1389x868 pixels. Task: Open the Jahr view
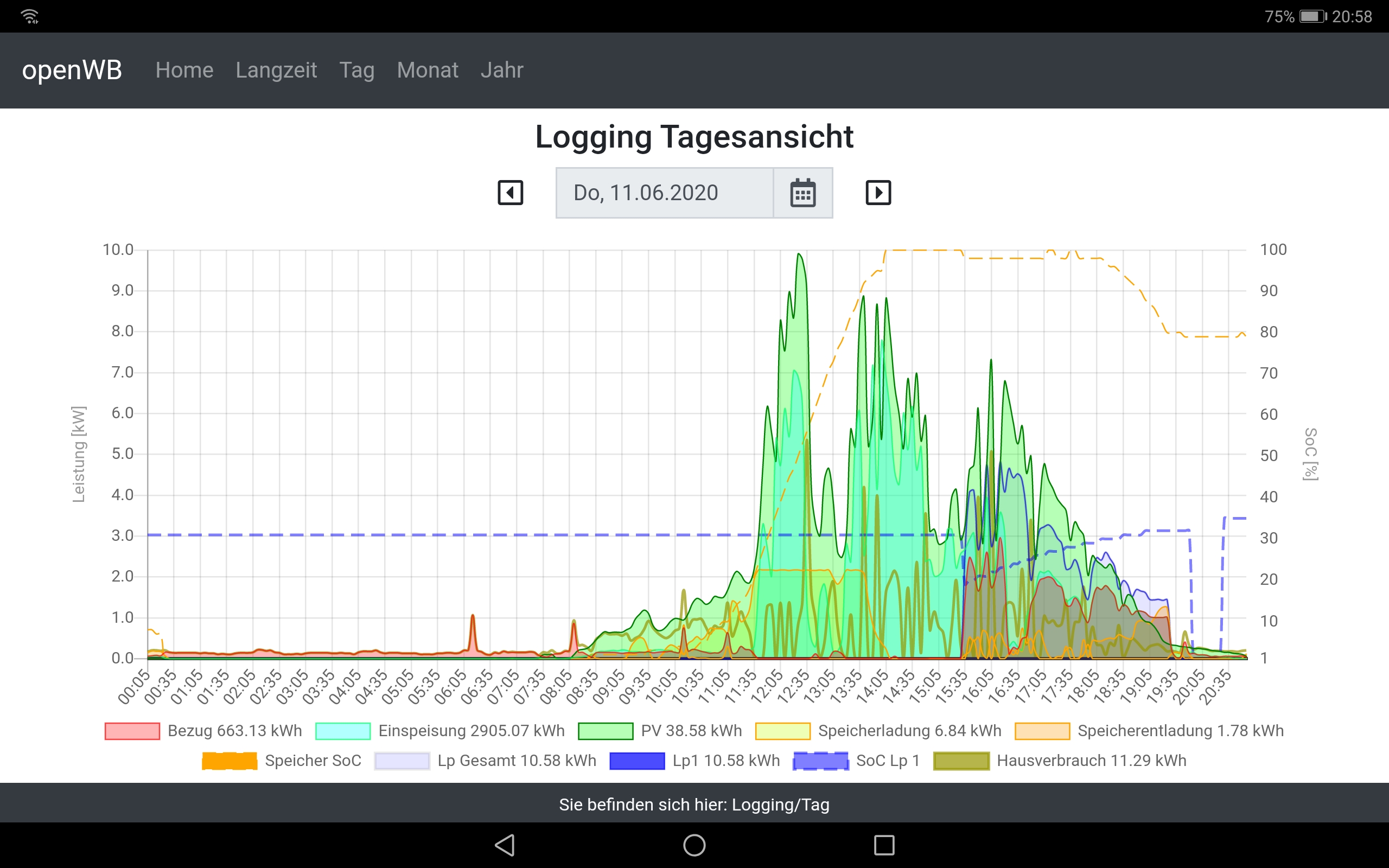pos(502,70)
